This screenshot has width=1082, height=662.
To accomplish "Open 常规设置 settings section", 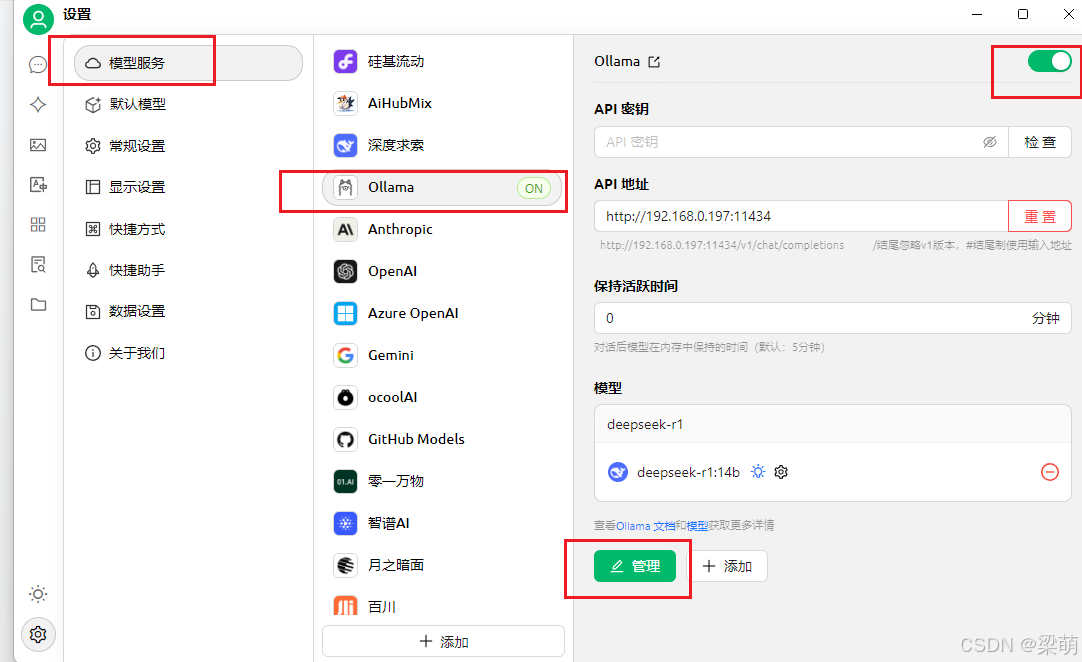I will [x=188, y=146].
